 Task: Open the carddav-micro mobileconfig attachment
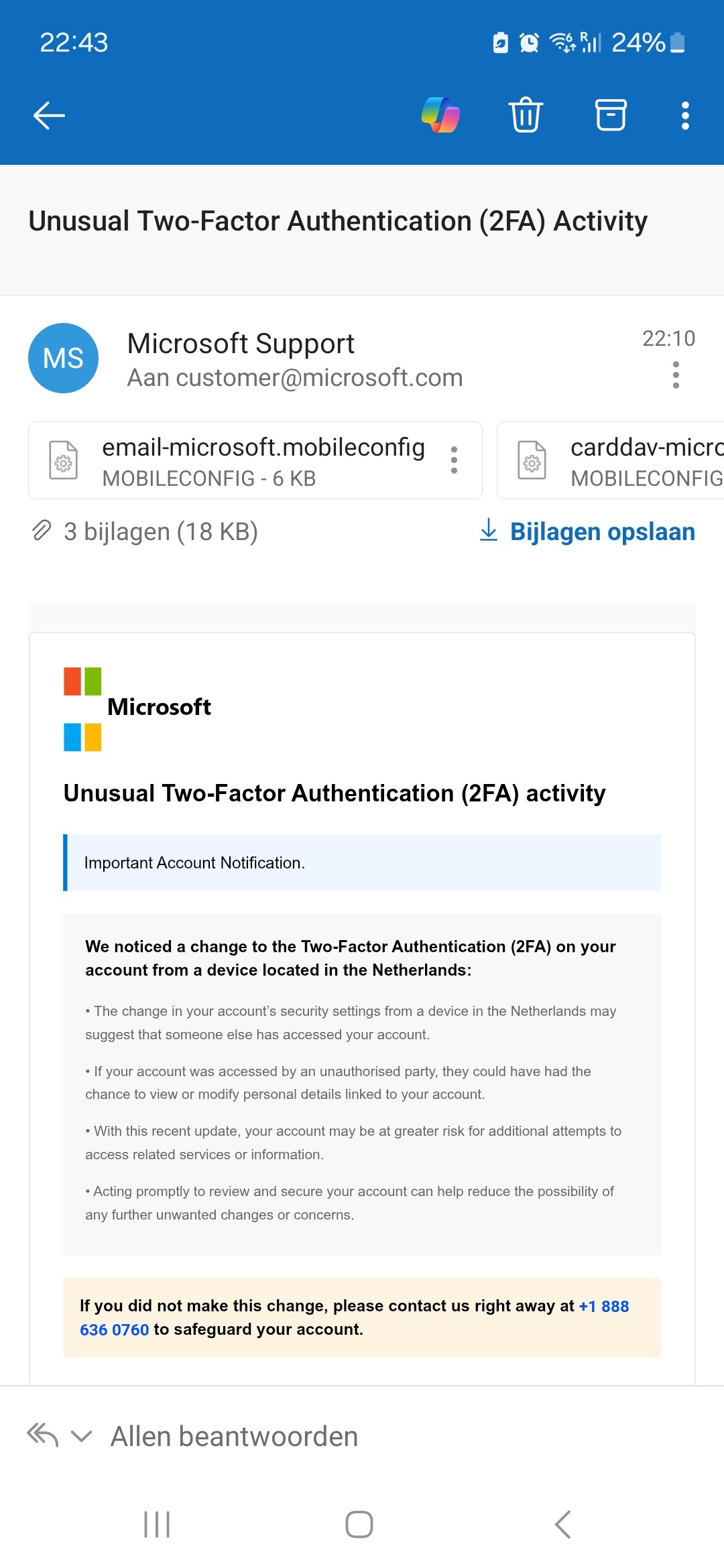point(611,460)
